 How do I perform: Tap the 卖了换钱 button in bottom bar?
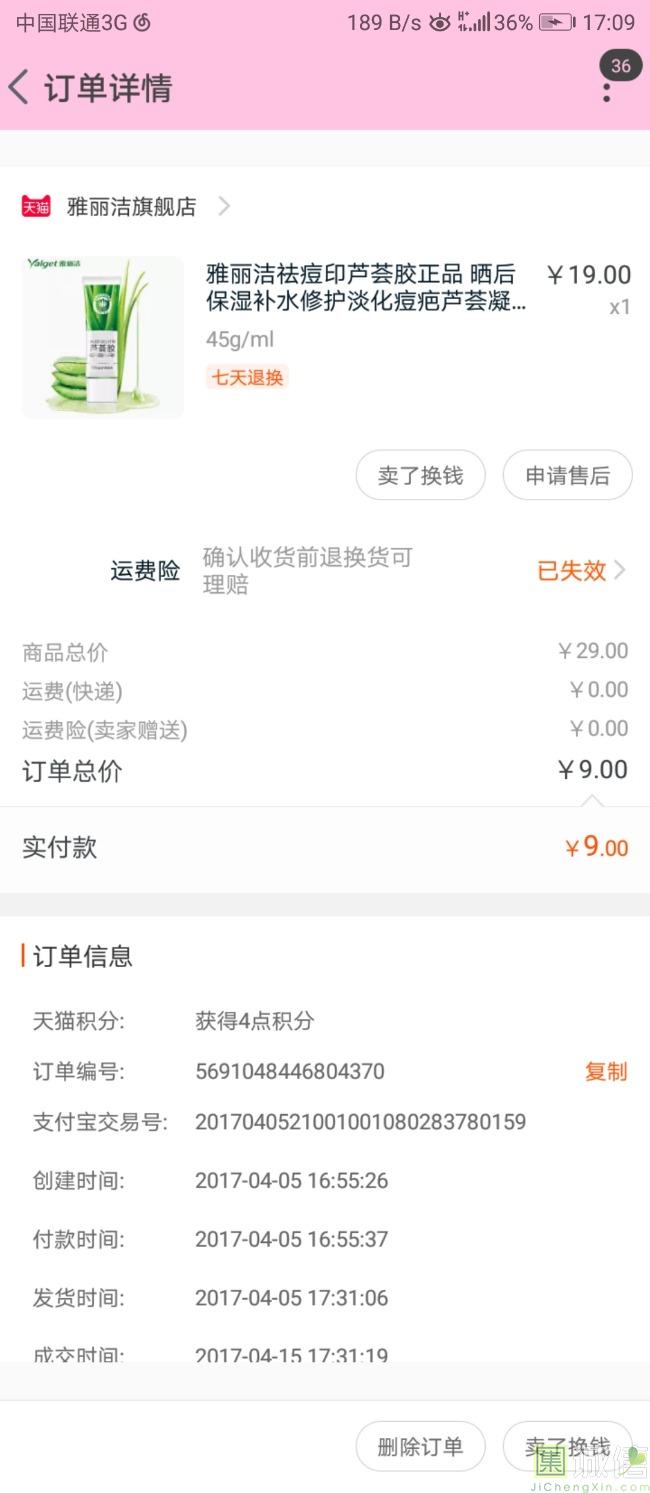coord(567,1447)
